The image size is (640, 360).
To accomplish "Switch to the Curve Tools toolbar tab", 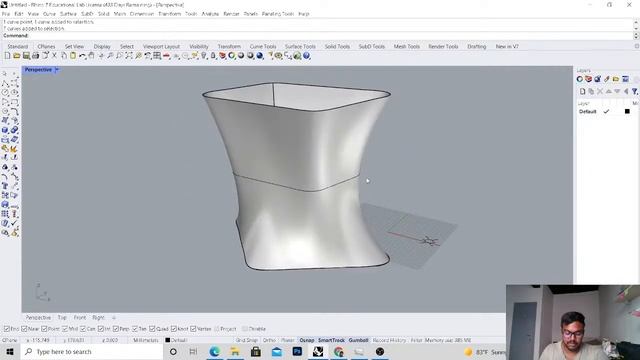I will tap(263, 47).
